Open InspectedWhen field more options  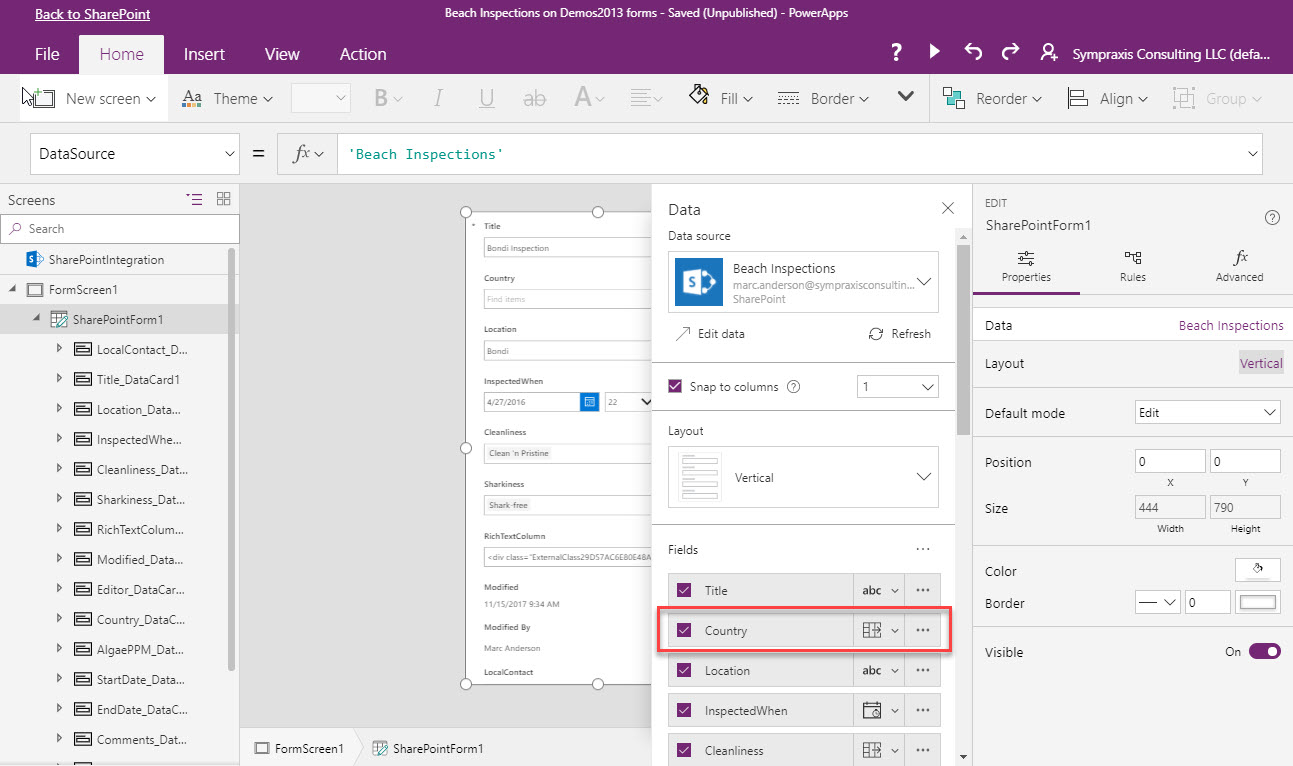tap(923, 711)
